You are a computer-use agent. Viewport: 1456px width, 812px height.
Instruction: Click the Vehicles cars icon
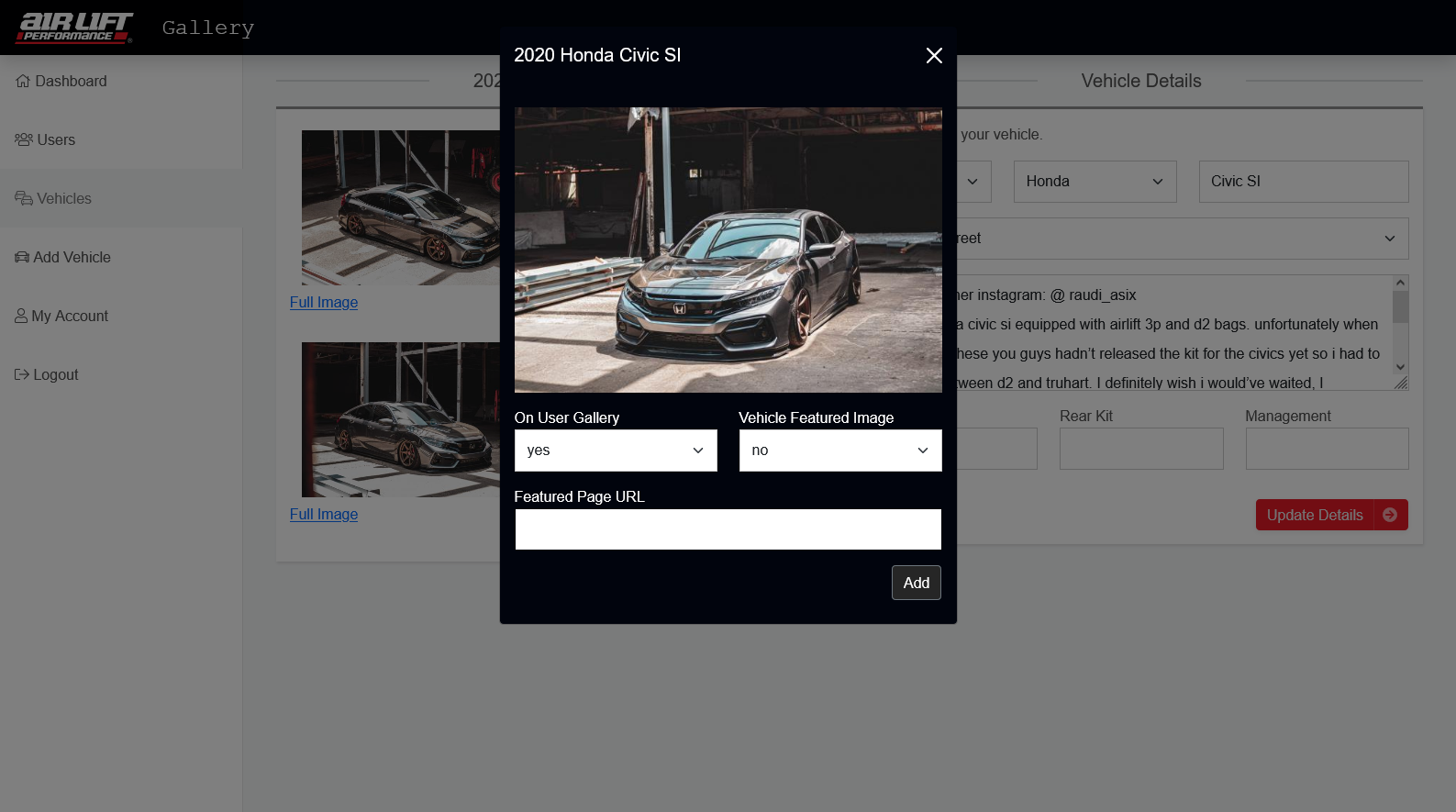tap(24, 198)
